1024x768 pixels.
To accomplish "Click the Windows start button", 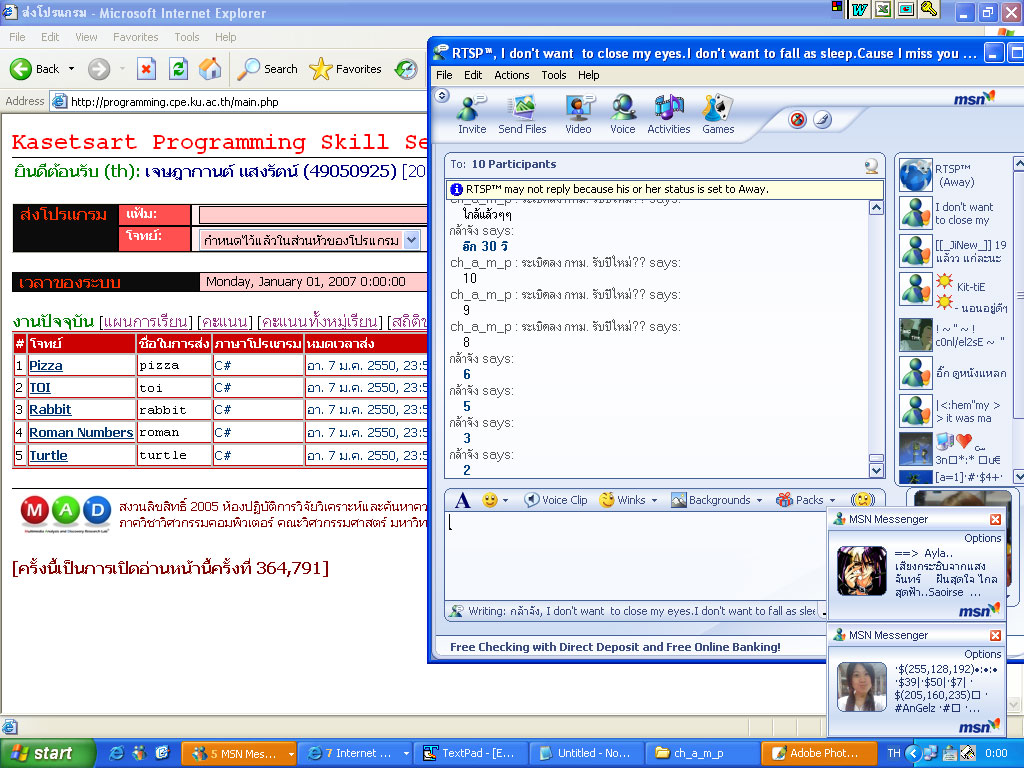I will [48, 753].
